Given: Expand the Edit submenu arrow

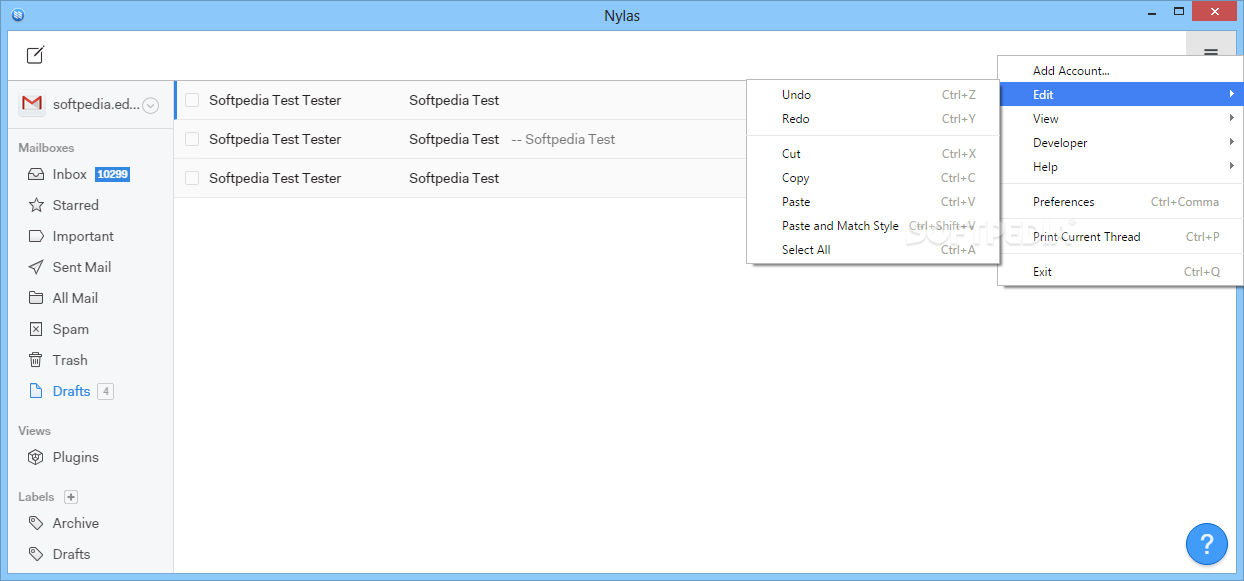Looking at the screenshot, I should tap(1231, 94).
